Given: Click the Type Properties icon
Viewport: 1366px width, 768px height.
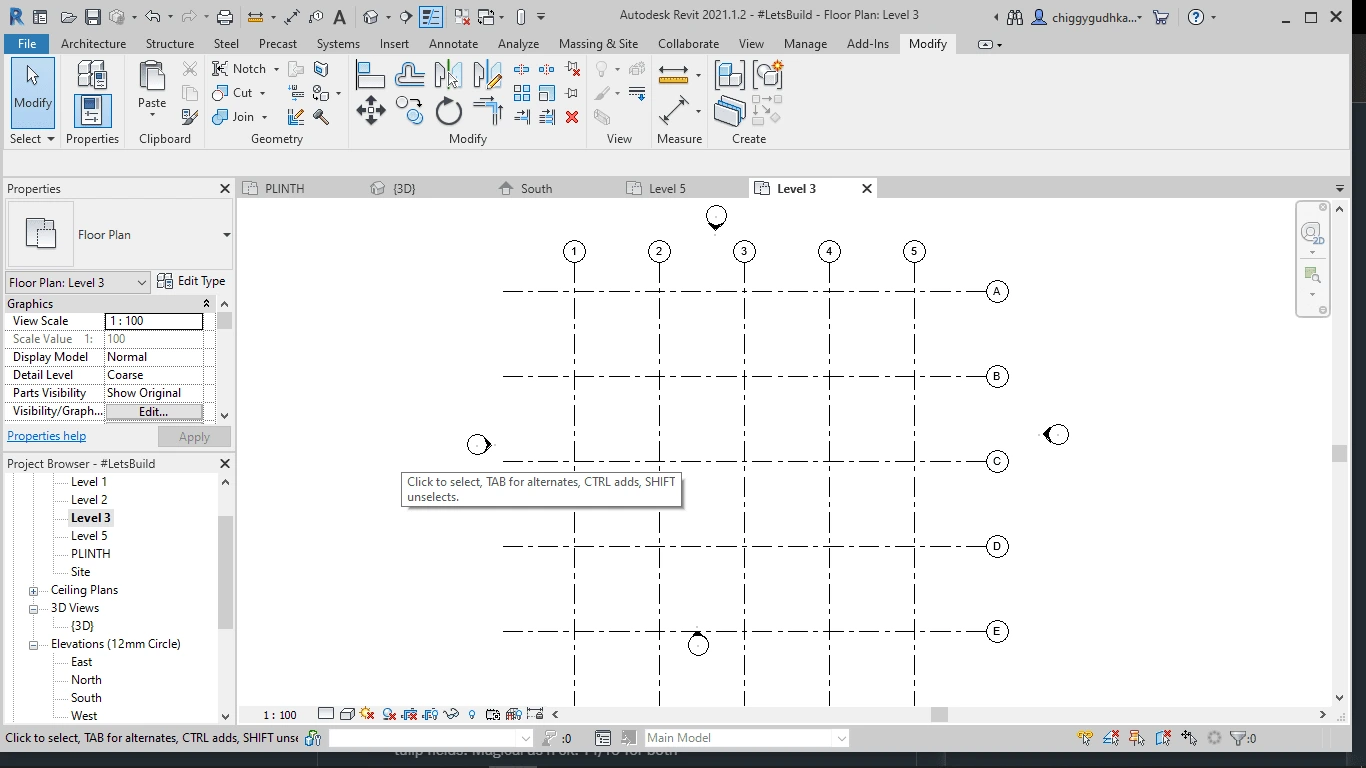Looking at the screenshot, I should 92,75.
